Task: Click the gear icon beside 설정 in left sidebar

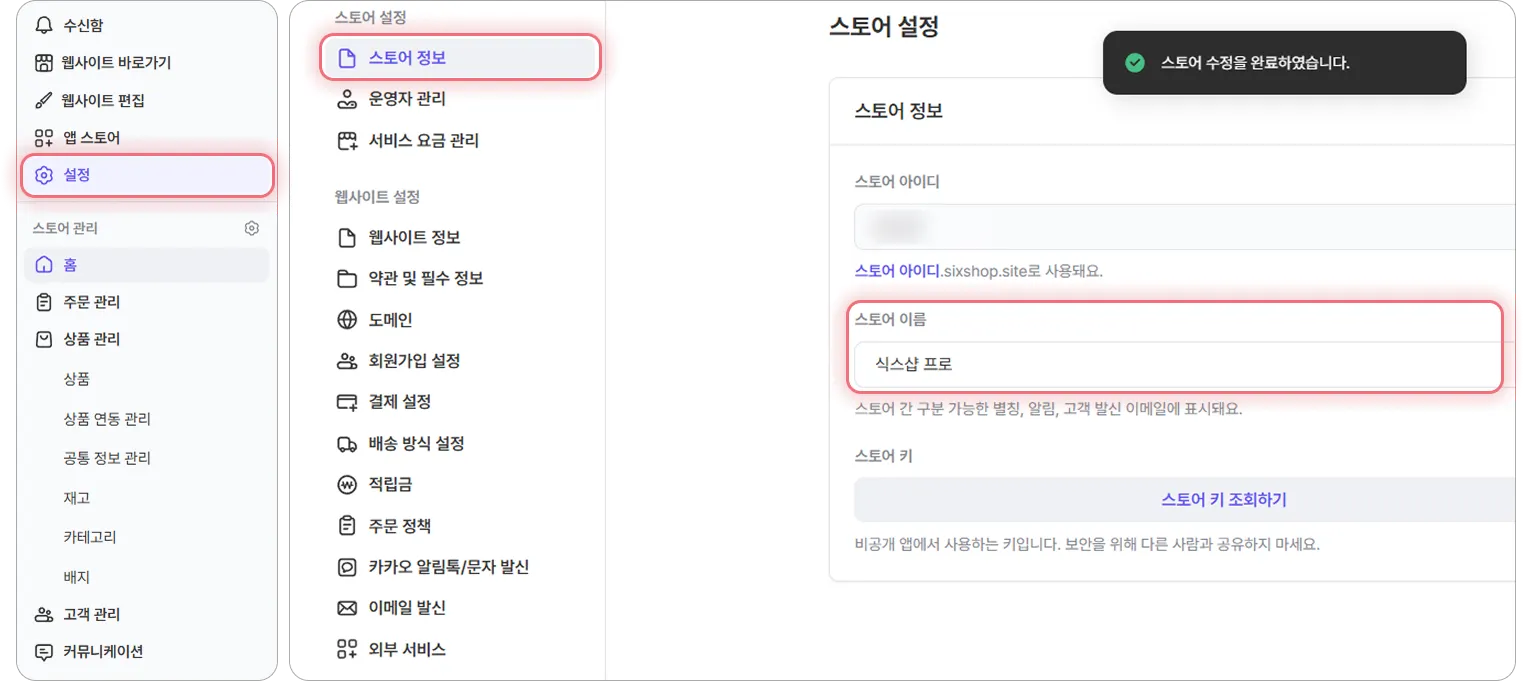Action: [x=43, y=175]
